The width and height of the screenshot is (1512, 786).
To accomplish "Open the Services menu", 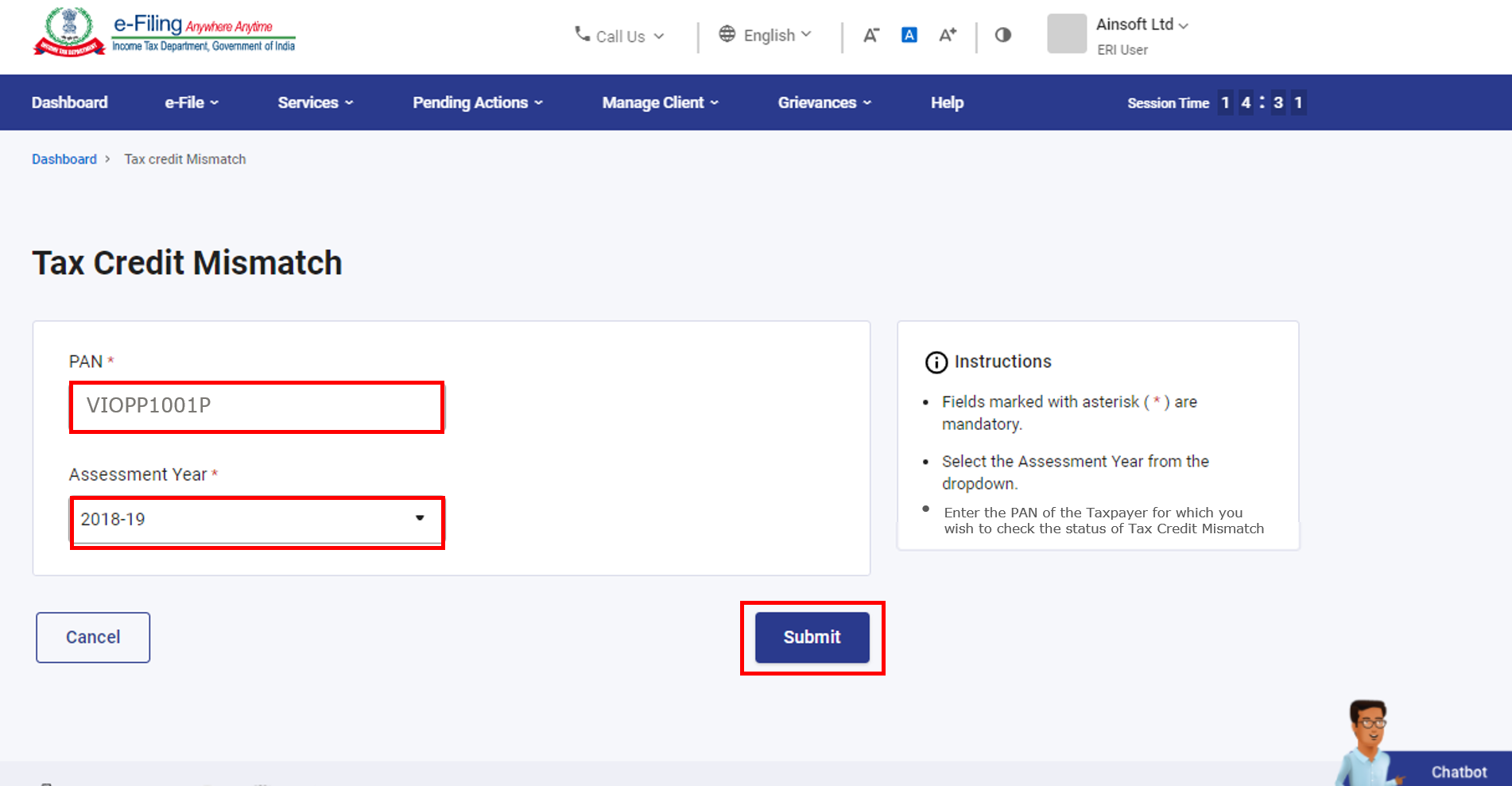I will click(315, 103).
